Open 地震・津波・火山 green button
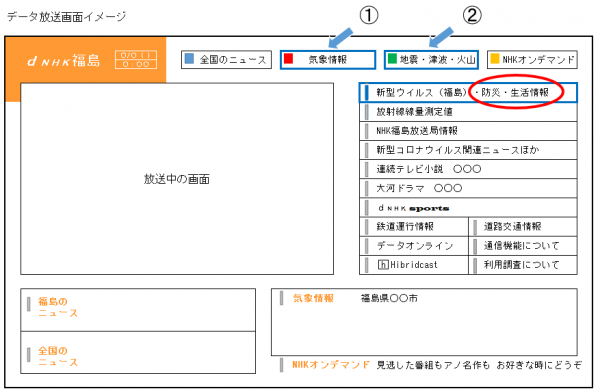The image size is (600, 391). click(x=431, y=60)
